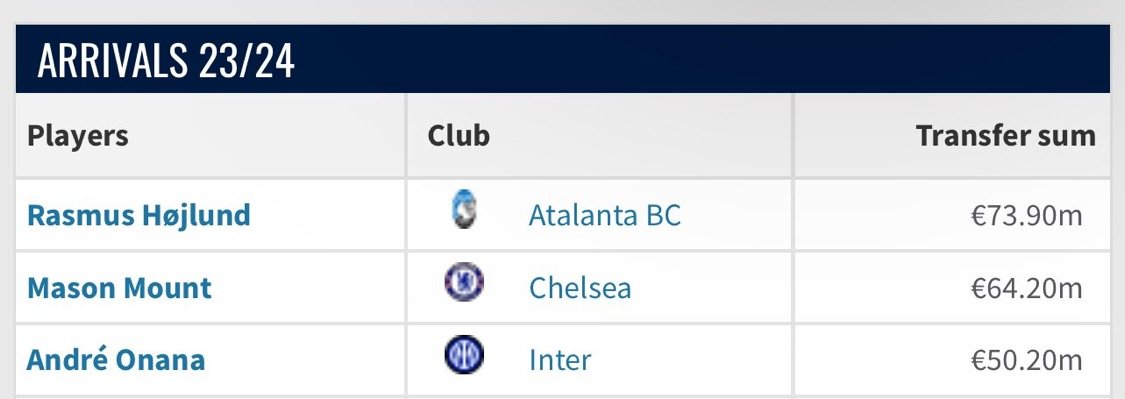Click the gray background above the table
The image size is (1125, 399).
[562, 11]
